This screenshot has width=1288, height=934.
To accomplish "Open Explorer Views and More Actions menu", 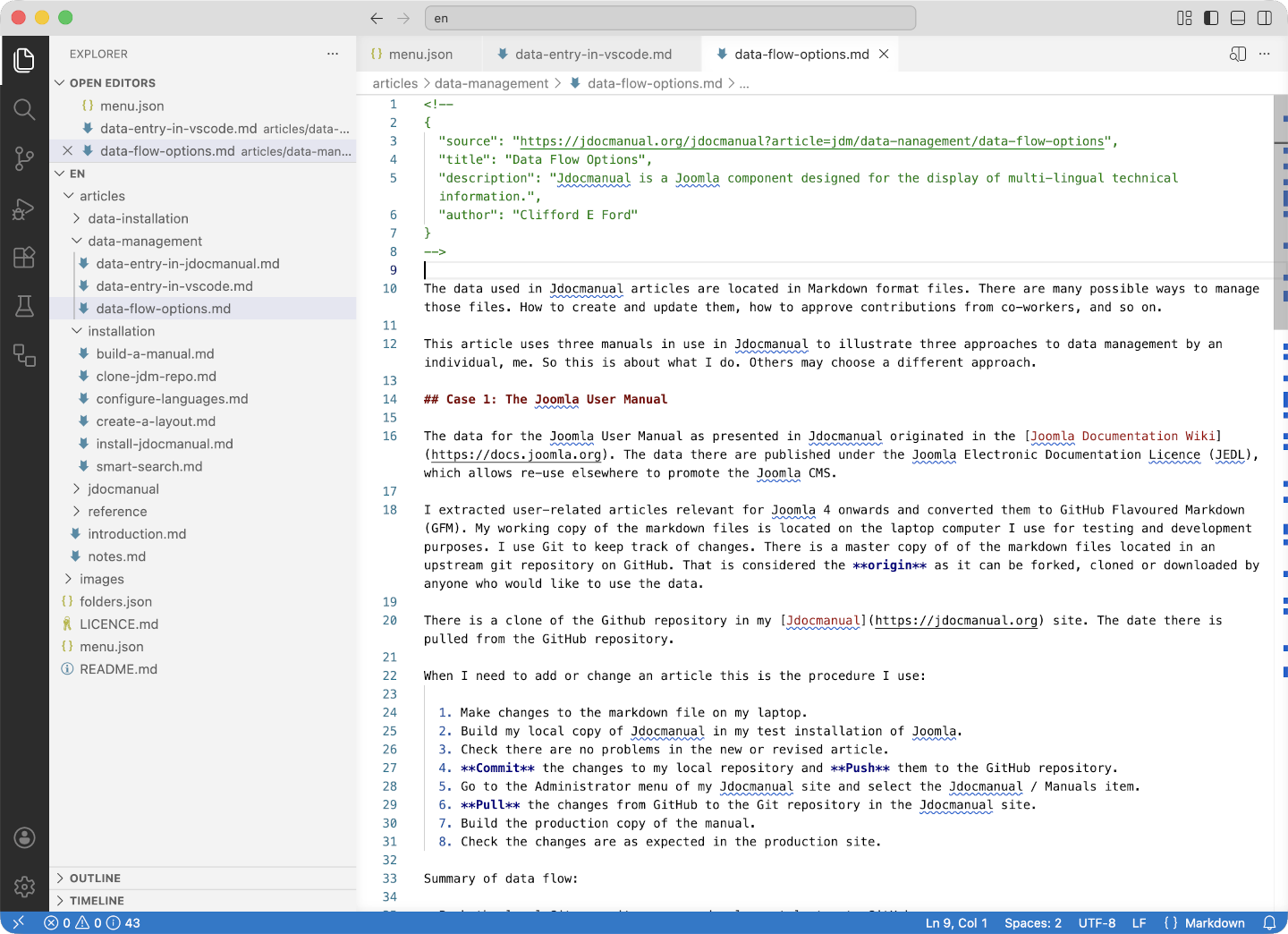I will [x=333, y=54].
